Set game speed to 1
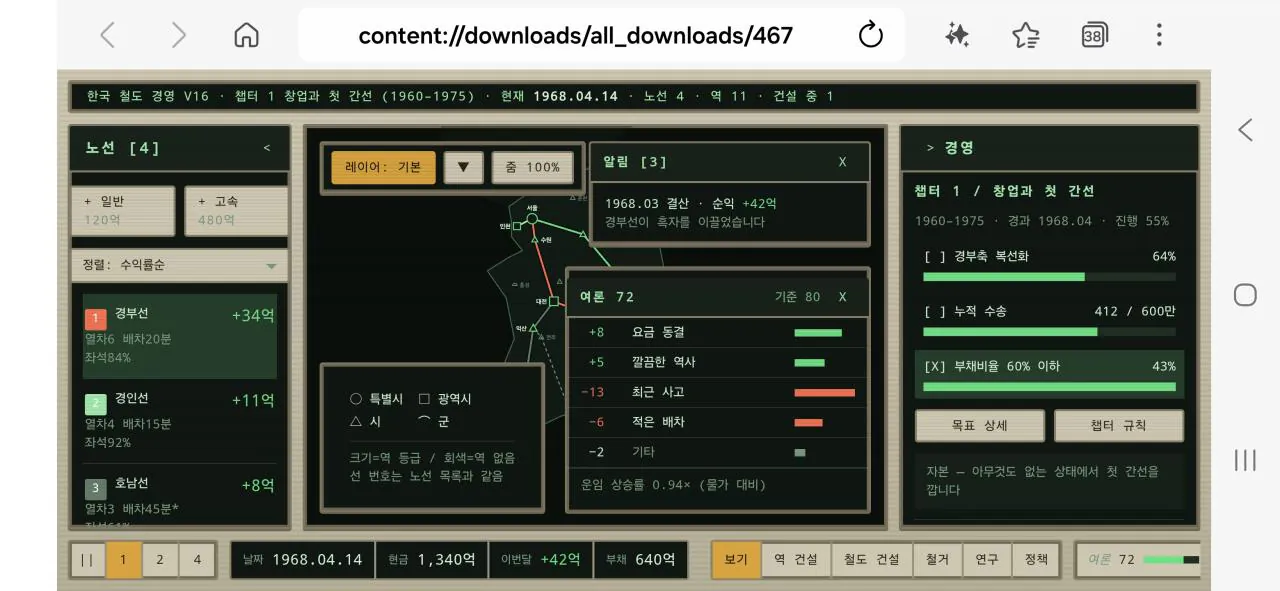The width and height of the screenshot is (1280, 591). [123, 560]
